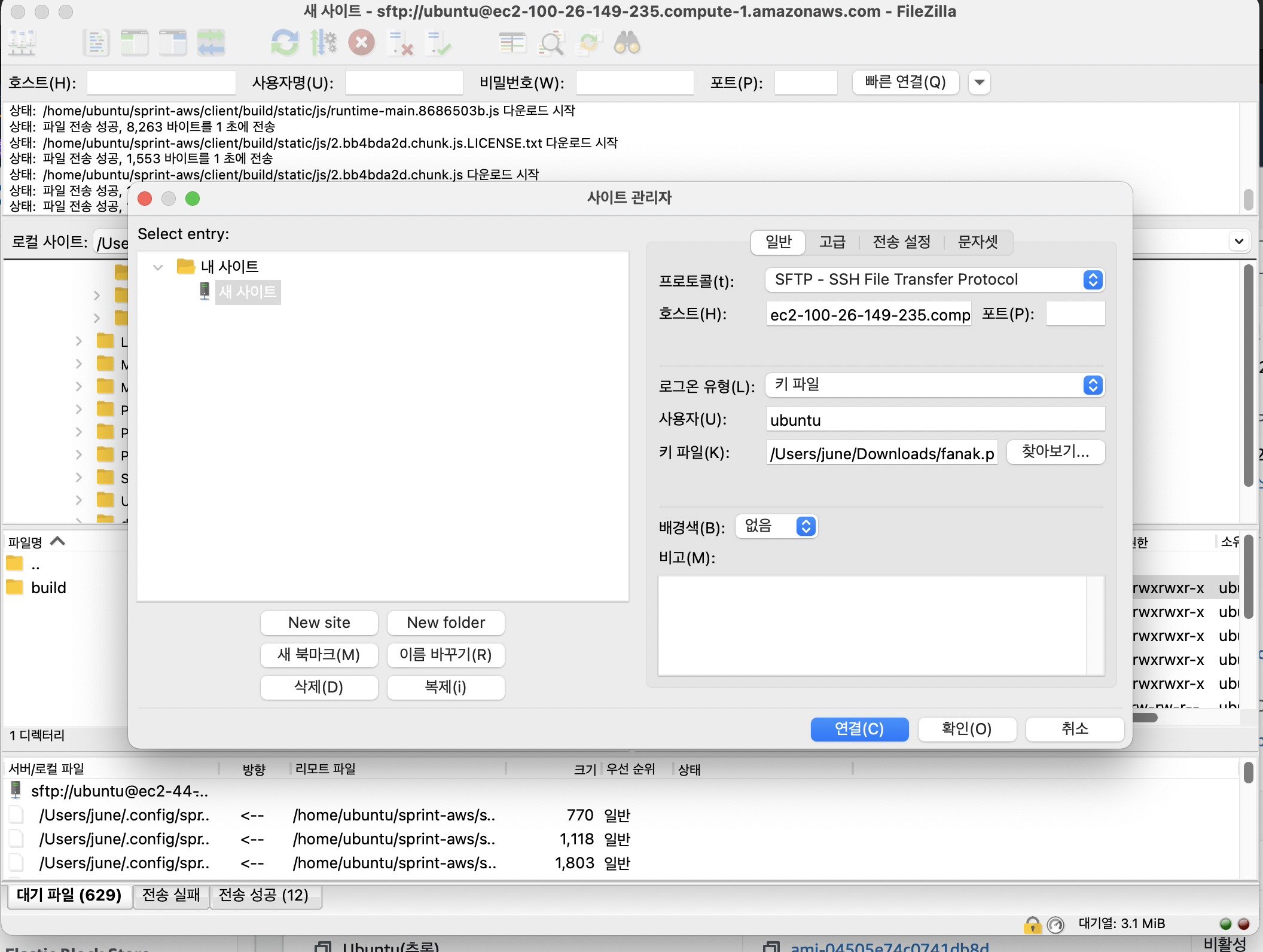Screen dimensions: 1263x952
Task: Expand the local tree folder starting with U
Action: point(79,500)
